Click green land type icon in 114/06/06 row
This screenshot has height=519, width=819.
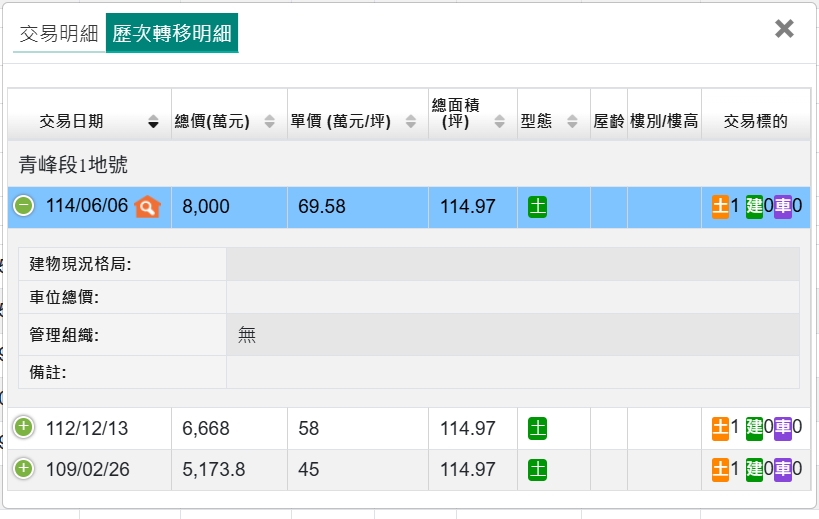[537, 207]
